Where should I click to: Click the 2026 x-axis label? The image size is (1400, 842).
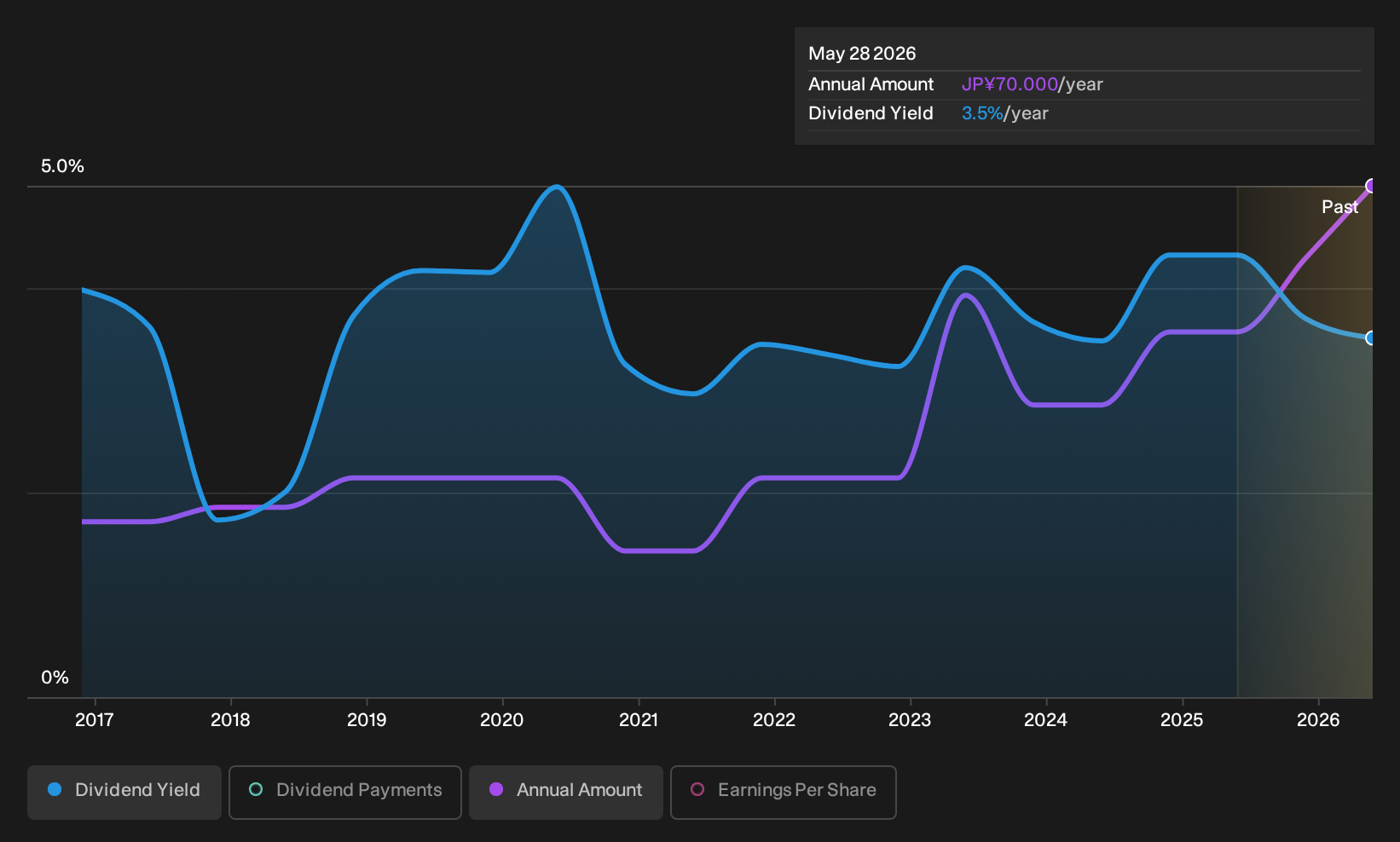point(1318,720)
